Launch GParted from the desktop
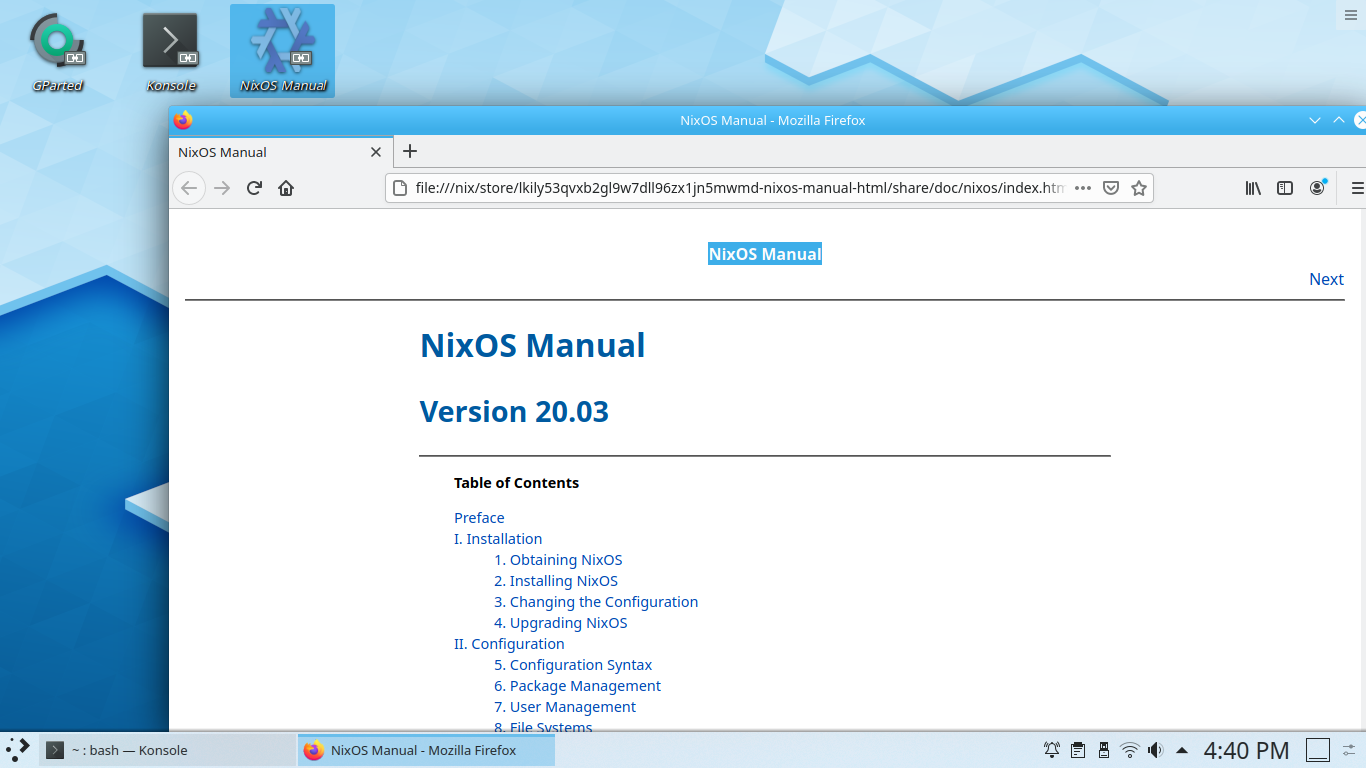The height and width of the screenshot is (768, 1366). pos(56,44)
